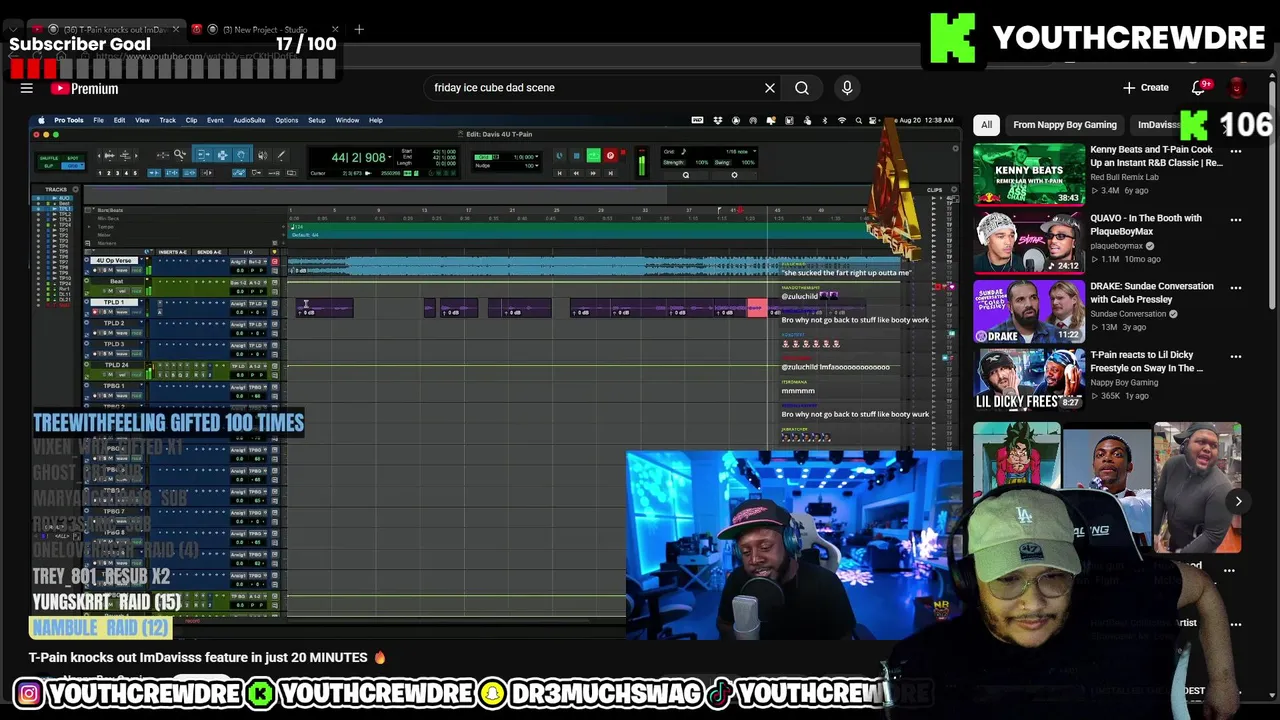The width and height of the screenshot is (1280, 720).
Task: Click the Spotlight search icon in menu bar
Action: point(859,120)
